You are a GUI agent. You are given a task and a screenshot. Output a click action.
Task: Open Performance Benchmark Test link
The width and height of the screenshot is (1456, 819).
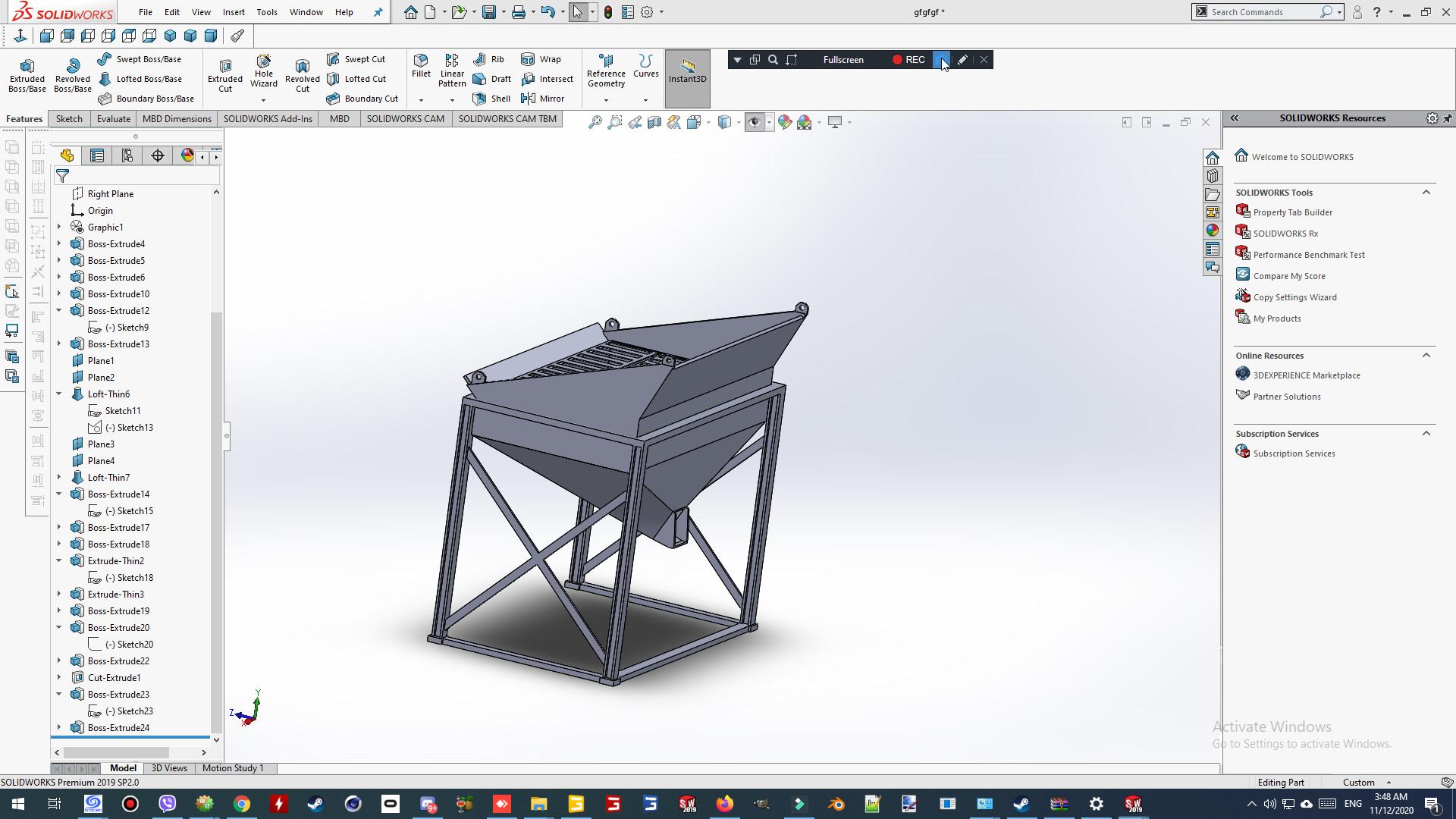1309,255
